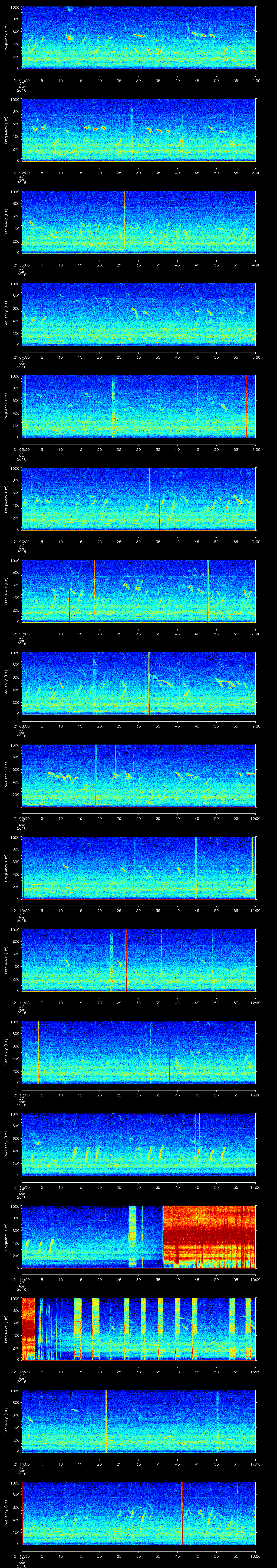Click the "18:00" end-time label
The image size is (277, 1568).
point(255,1555)
